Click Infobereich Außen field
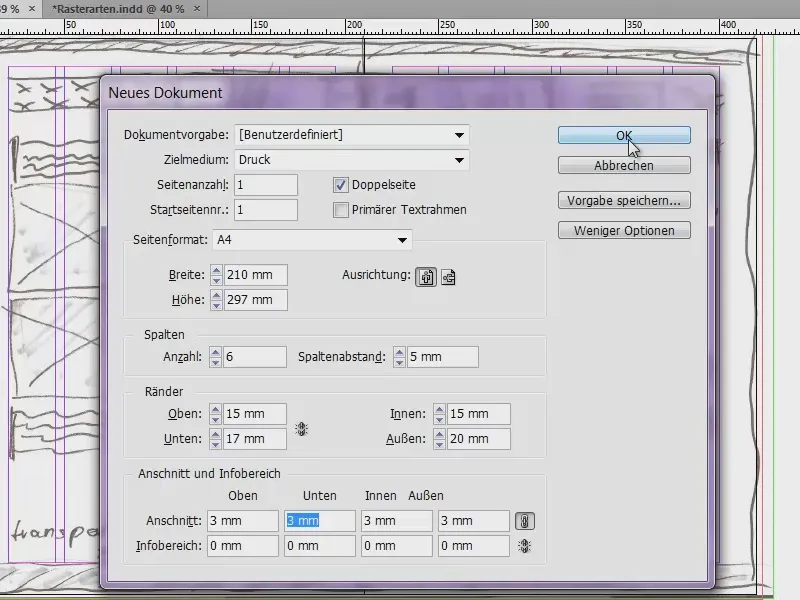800x600 pixels. point(474,546)
